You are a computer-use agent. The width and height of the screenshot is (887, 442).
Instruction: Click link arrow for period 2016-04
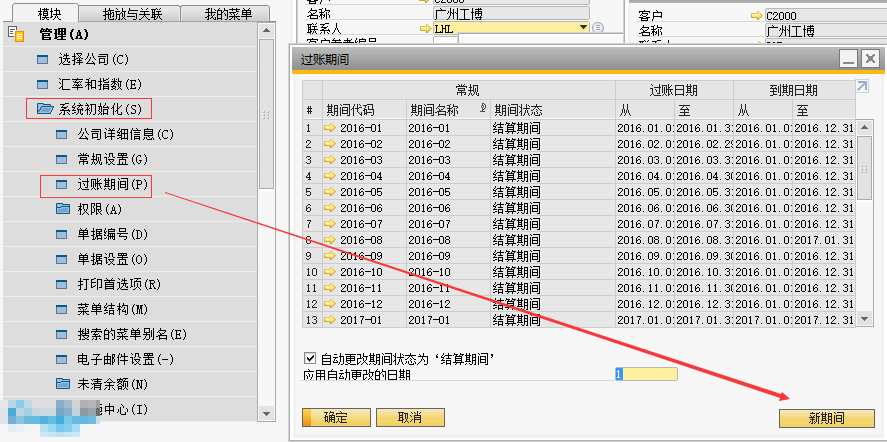tap(330, 176)
